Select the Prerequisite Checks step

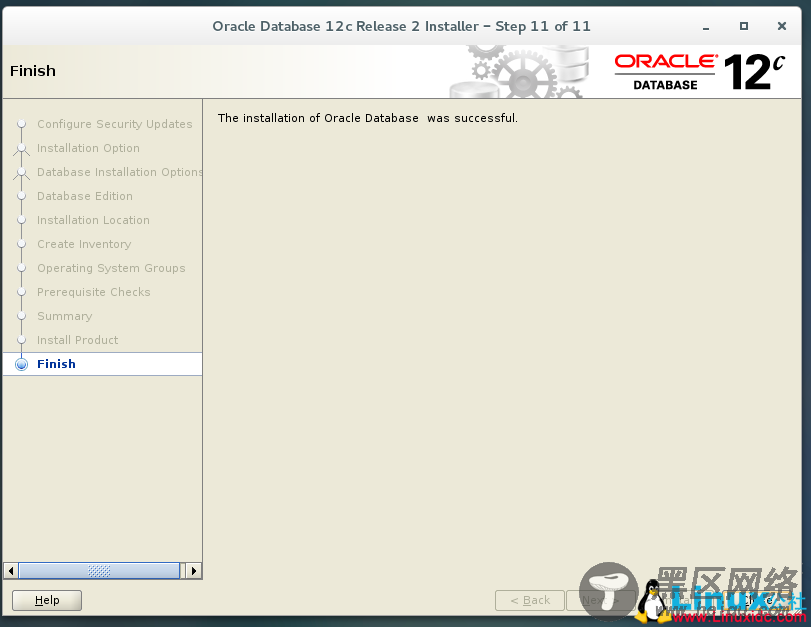point(94,292)
